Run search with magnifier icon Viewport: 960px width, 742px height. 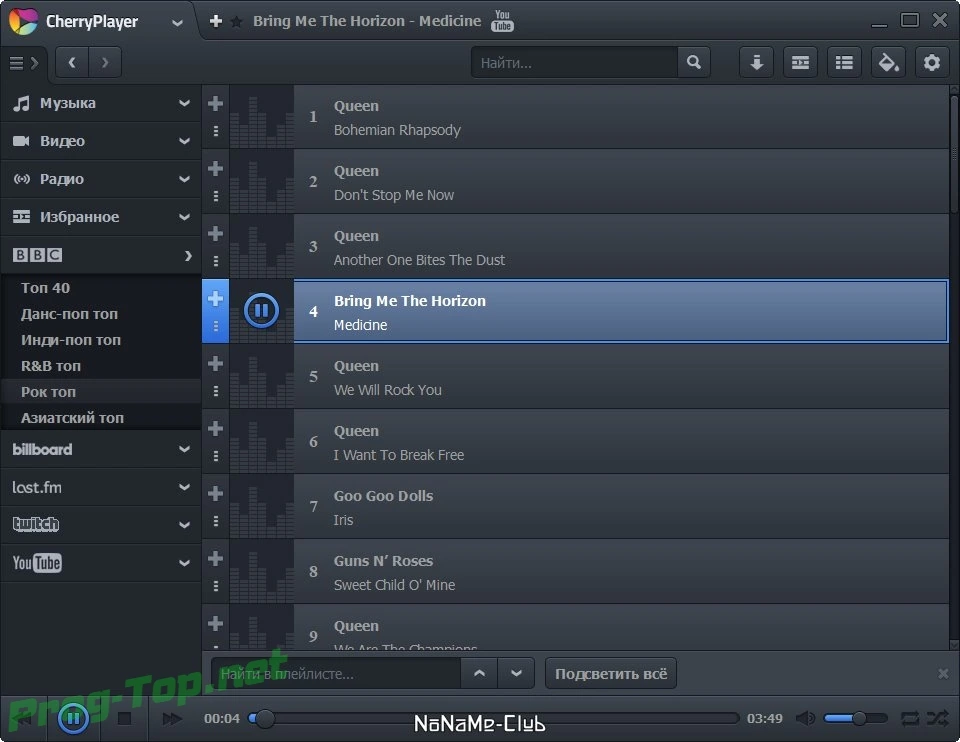tap(694, 62)
